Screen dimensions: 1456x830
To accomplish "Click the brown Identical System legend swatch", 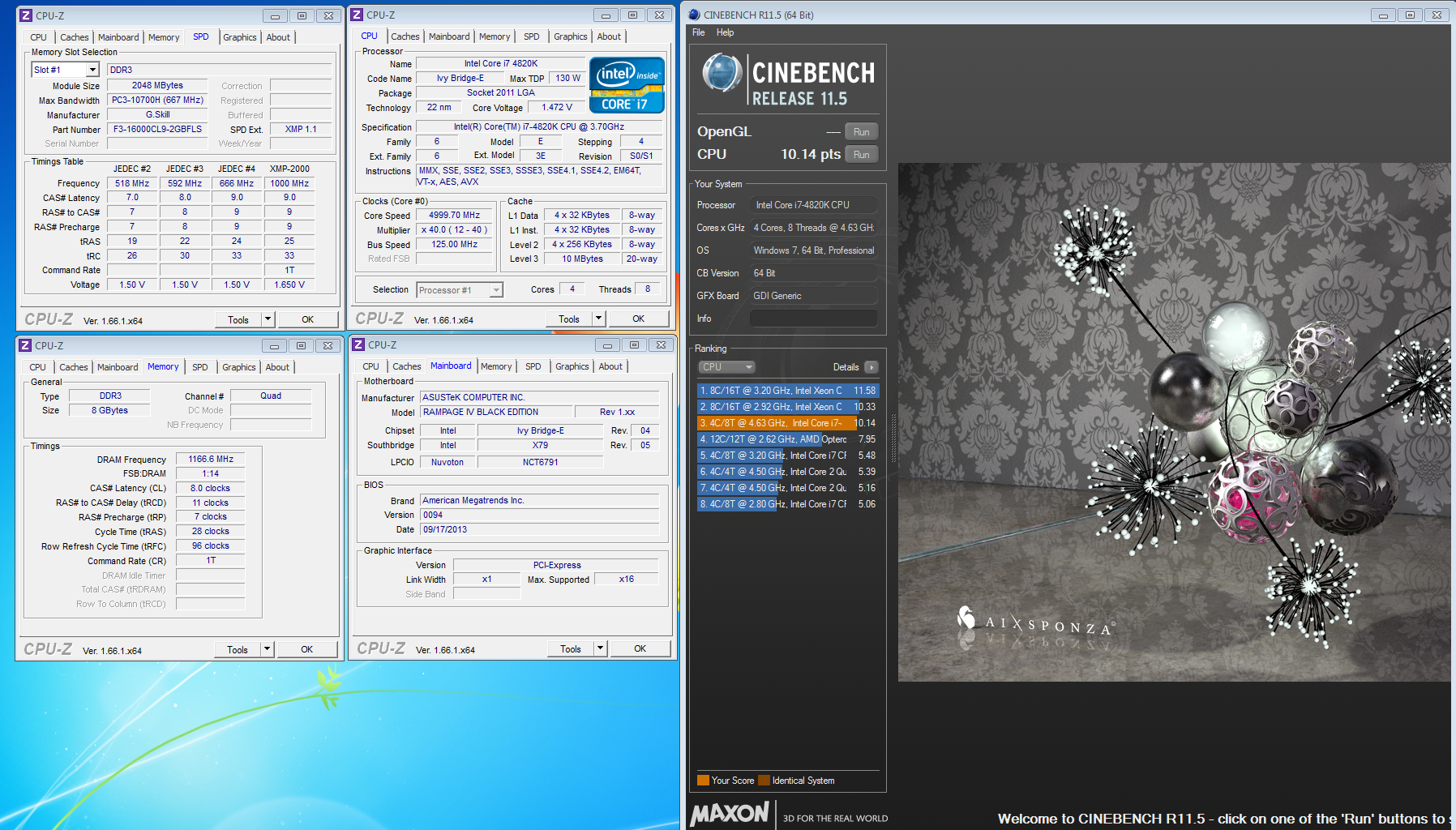I will click(x=764, y=781).
